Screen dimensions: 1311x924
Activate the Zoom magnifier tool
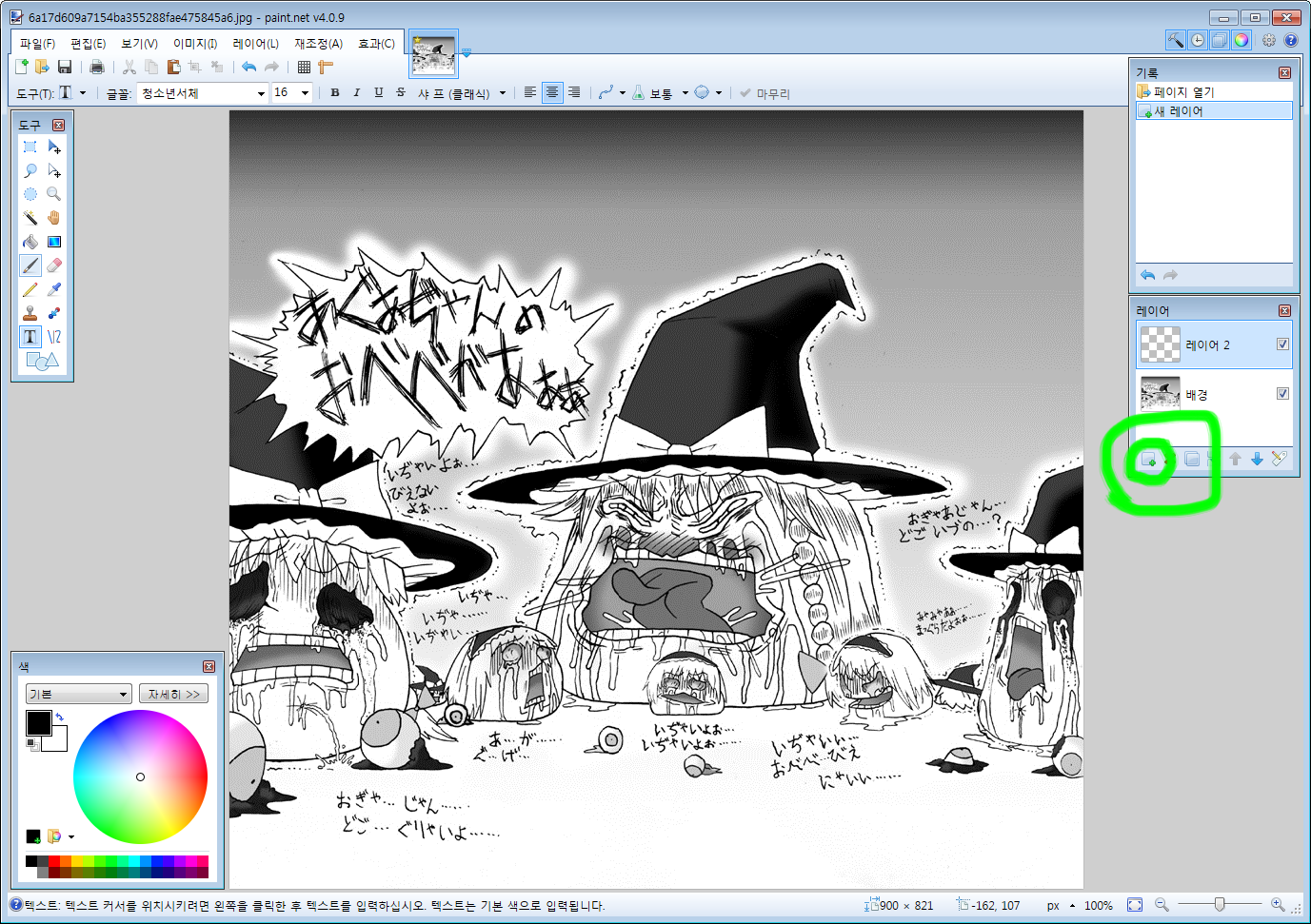tap(54, 194)
